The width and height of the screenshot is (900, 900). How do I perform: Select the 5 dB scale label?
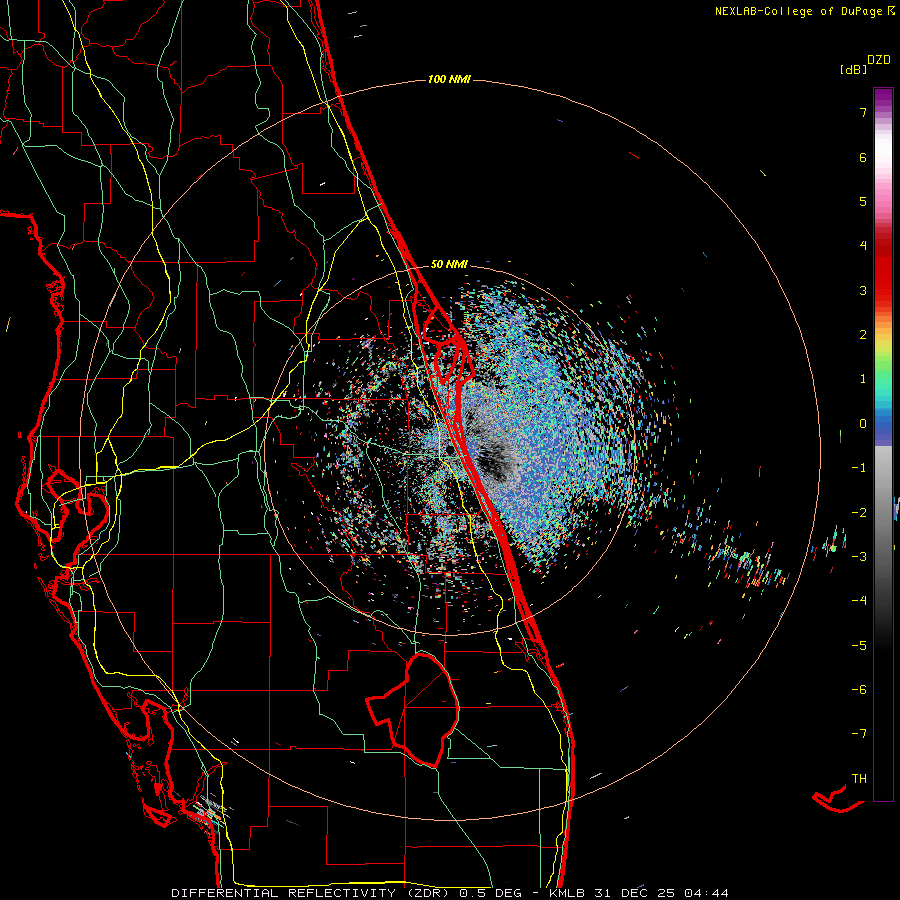863,201
